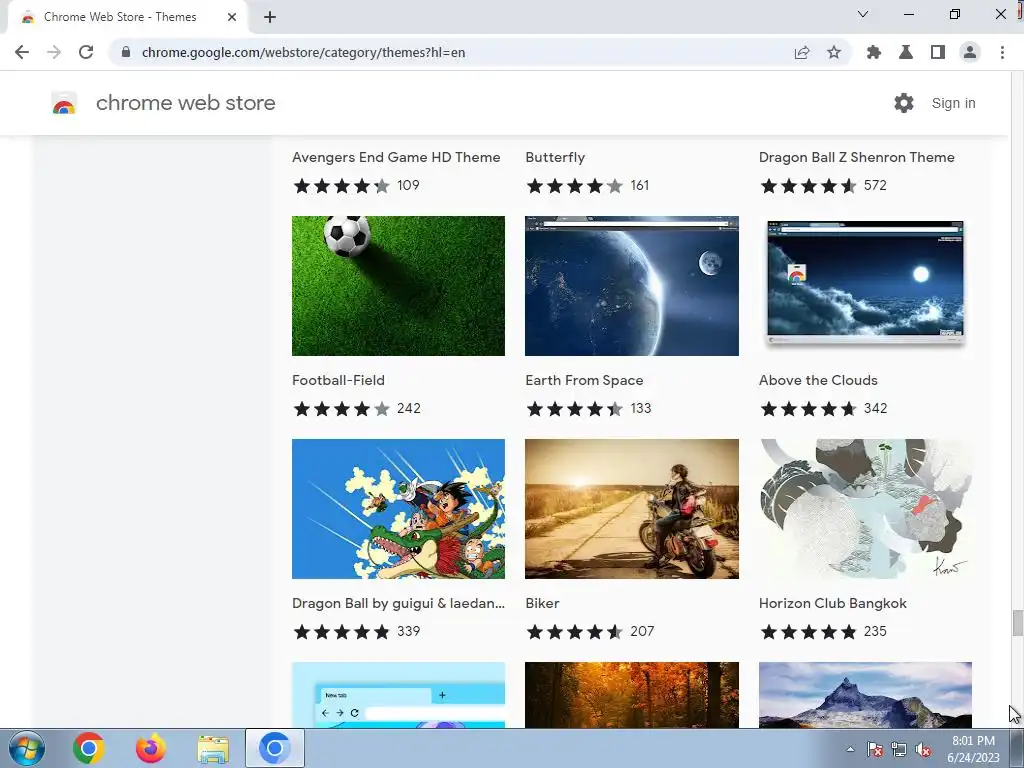The width and height of the screenshot is (1024, 768).
Task: Open the Butterfly theme
Action: 555,157
